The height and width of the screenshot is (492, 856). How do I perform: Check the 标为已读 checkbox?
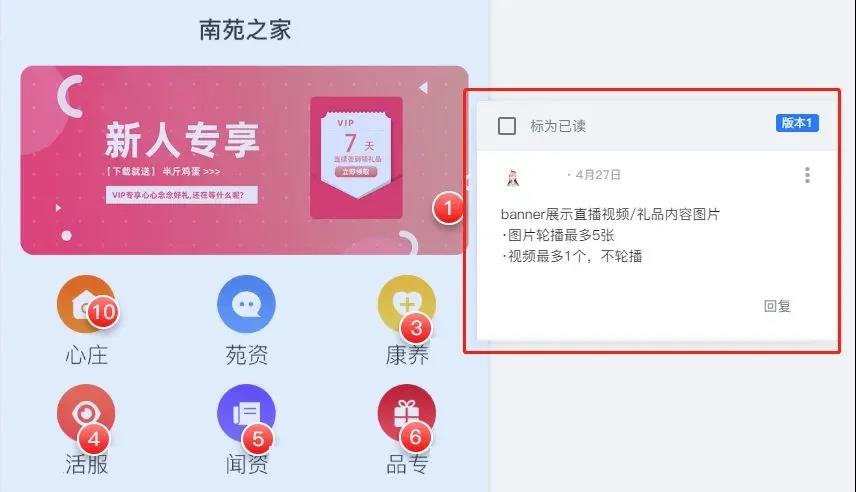click(507, 126)
